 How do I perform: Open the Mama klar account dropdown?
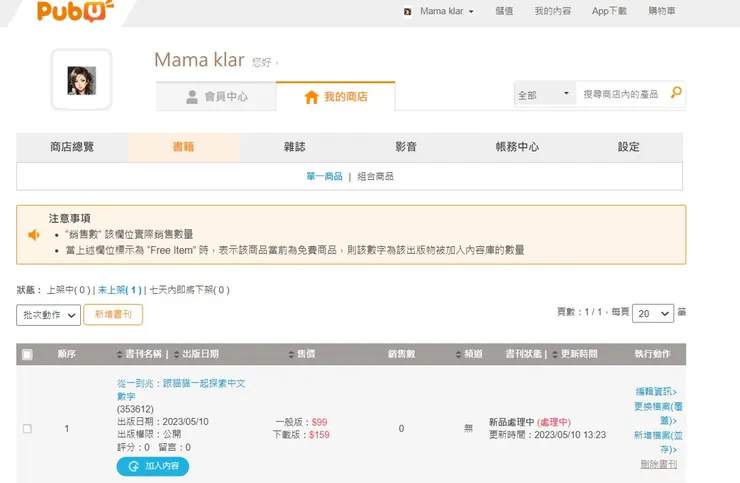coord(446,11)
